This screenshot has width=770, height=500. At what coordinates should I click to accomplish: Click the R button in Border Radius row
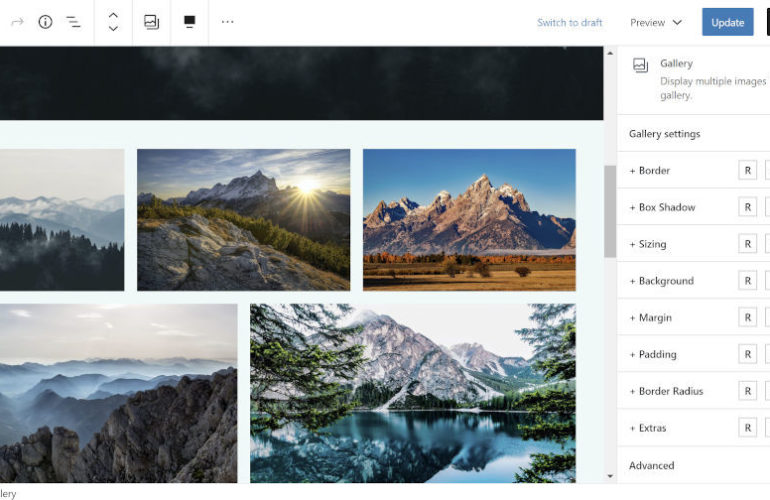(747, 391)
